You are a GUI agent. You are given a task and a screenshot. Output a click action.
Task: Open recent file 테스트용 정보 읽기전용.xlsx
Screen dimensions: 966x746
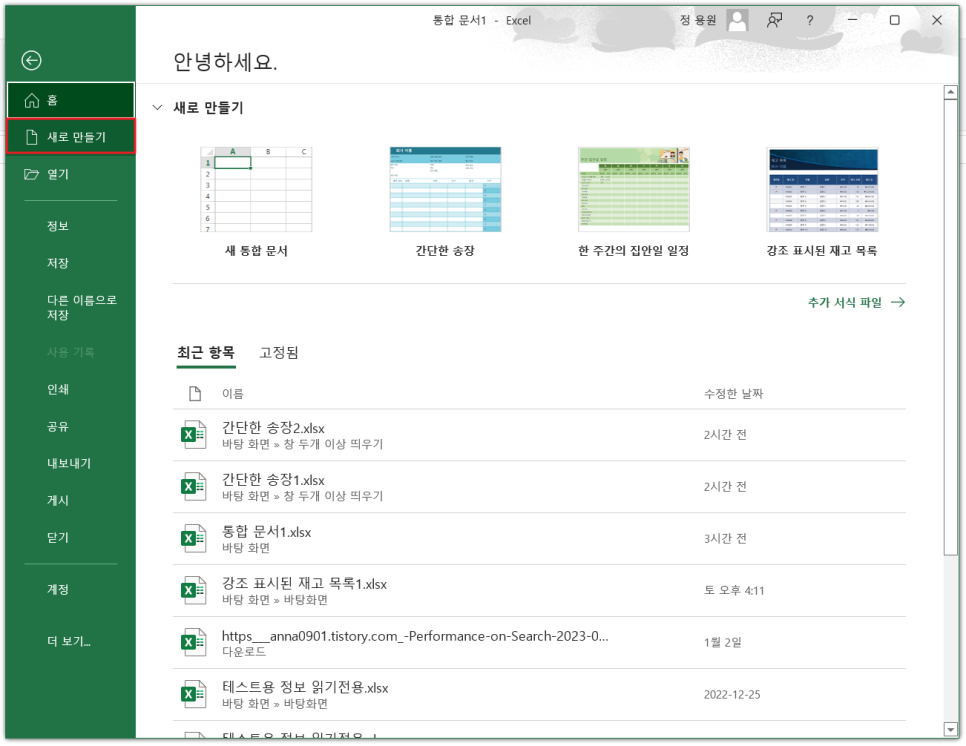[539, 694]
